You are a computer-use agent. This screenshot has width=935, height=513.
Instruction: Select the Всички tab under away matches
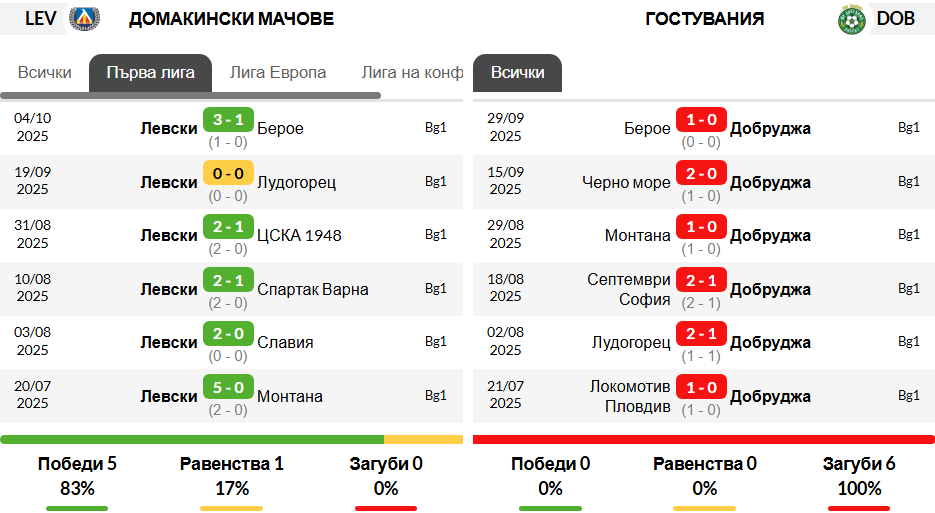518,73
